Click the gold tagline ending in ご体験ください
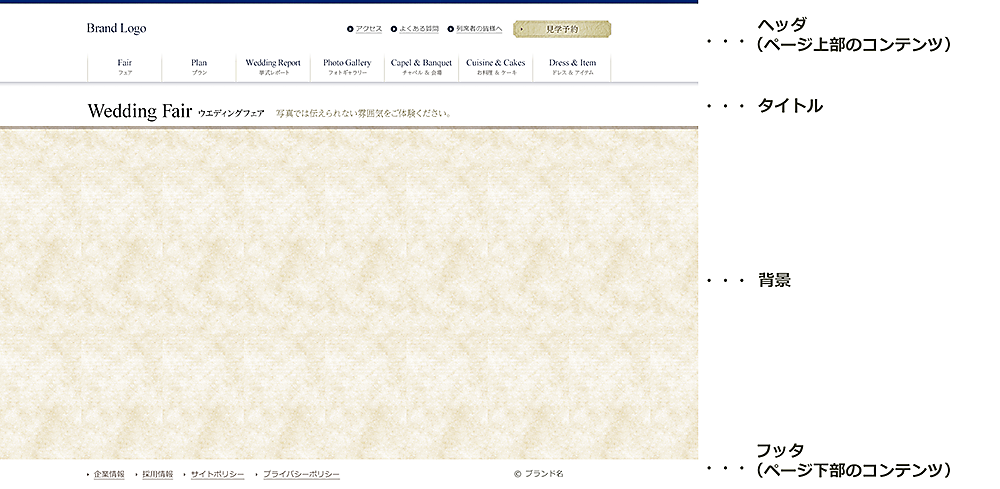Viewport: 1000px width, 489px height. pos(364,113)
